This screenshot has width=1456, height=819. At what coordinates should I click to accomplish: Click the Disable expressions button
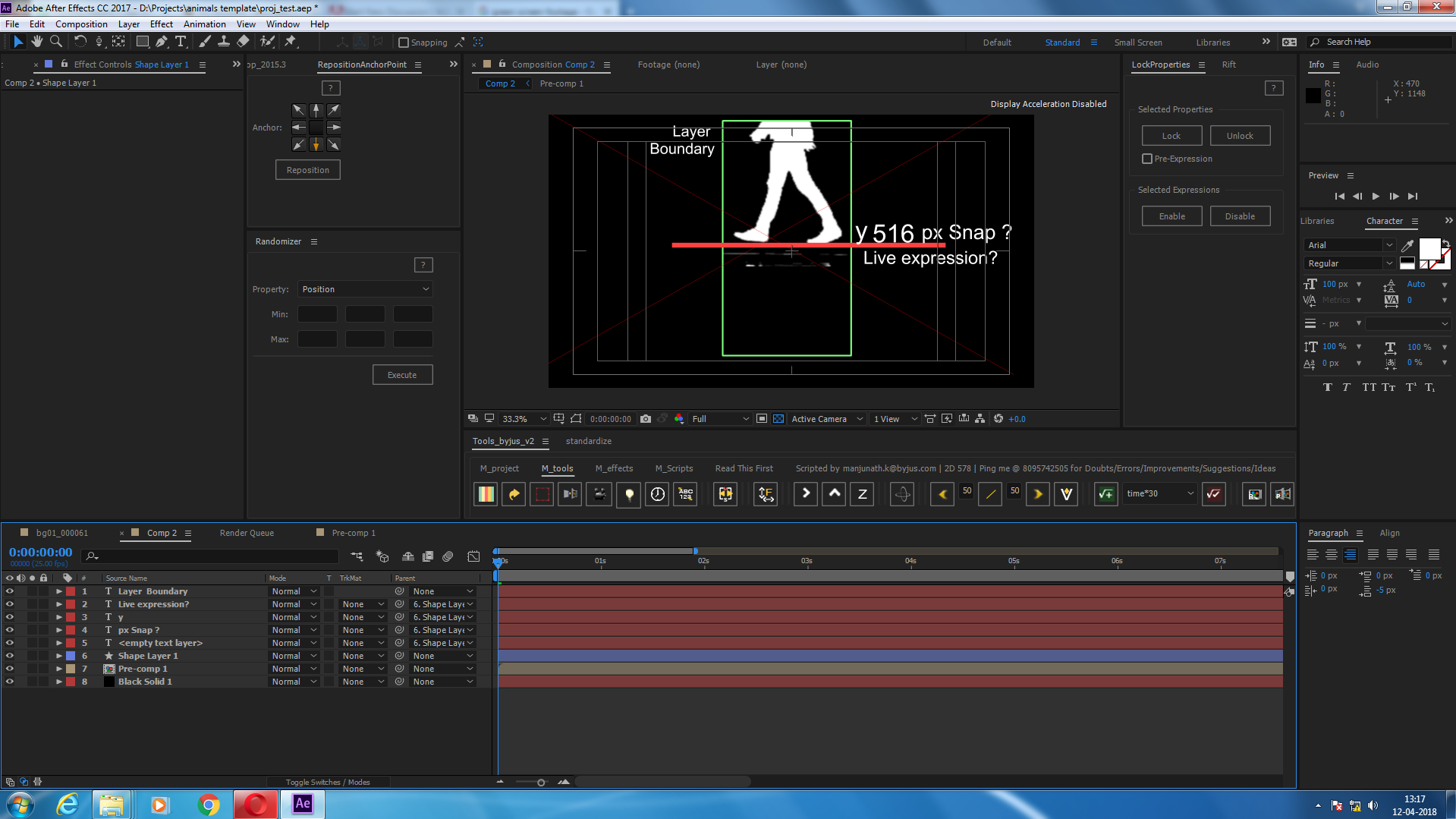pyautogui.click(x=1240, y=216)
